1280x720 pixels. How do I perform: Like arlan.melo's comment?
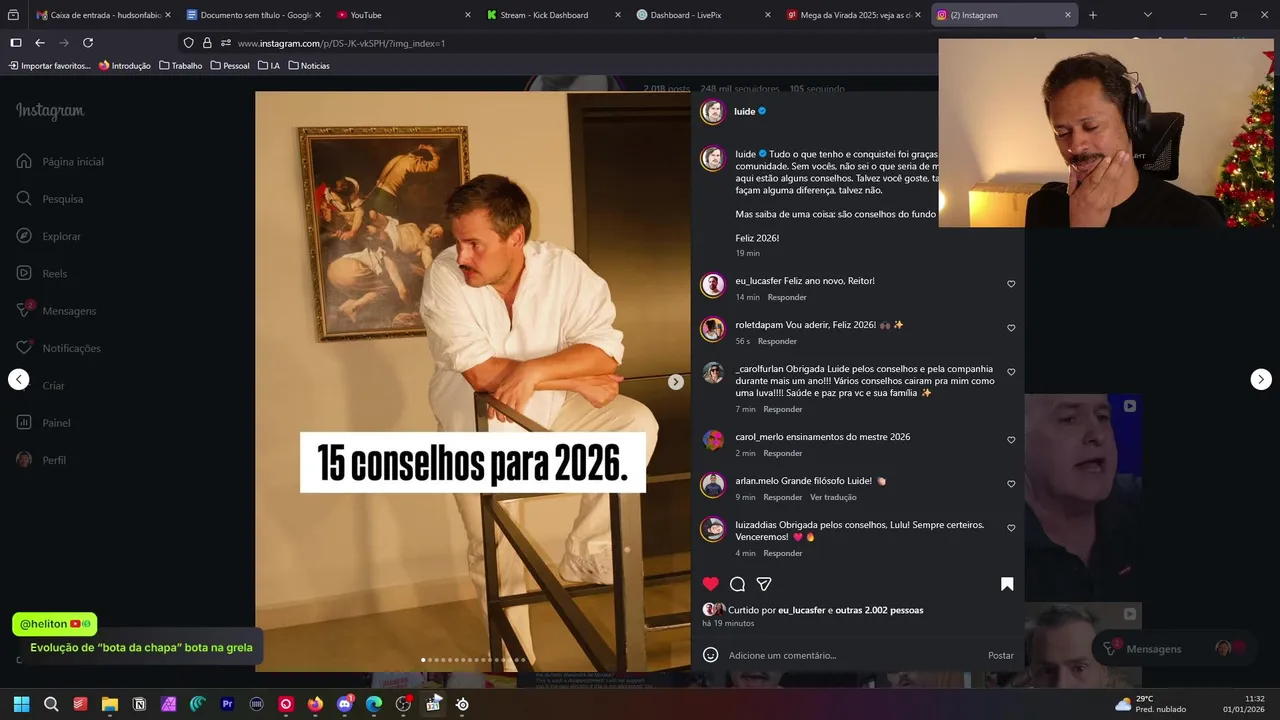(1011, 484)
